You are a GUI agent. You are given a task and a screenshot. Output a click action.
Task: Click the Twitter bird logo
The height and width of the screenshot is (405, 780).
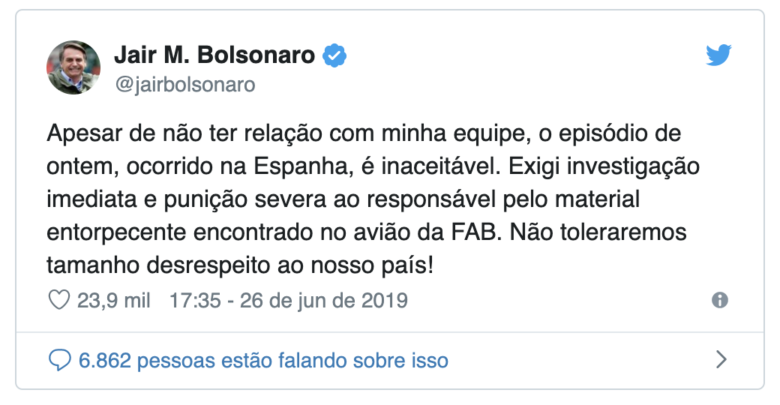click(719, 56)
